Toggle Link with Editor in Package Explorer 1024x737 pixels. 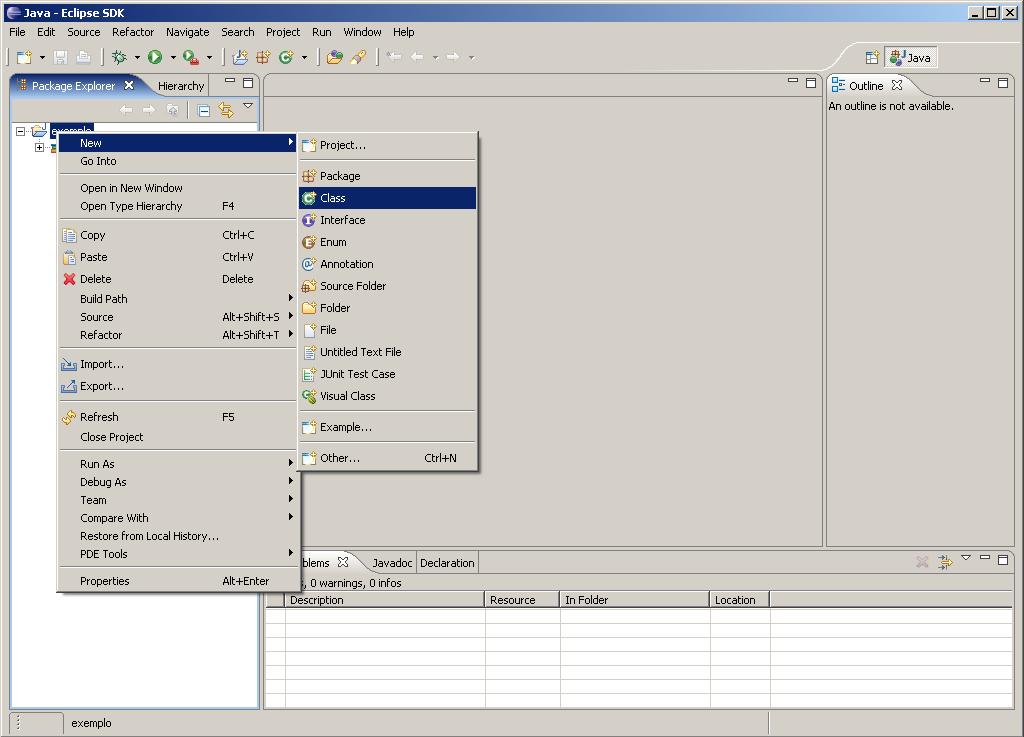[x=226, y=110]
